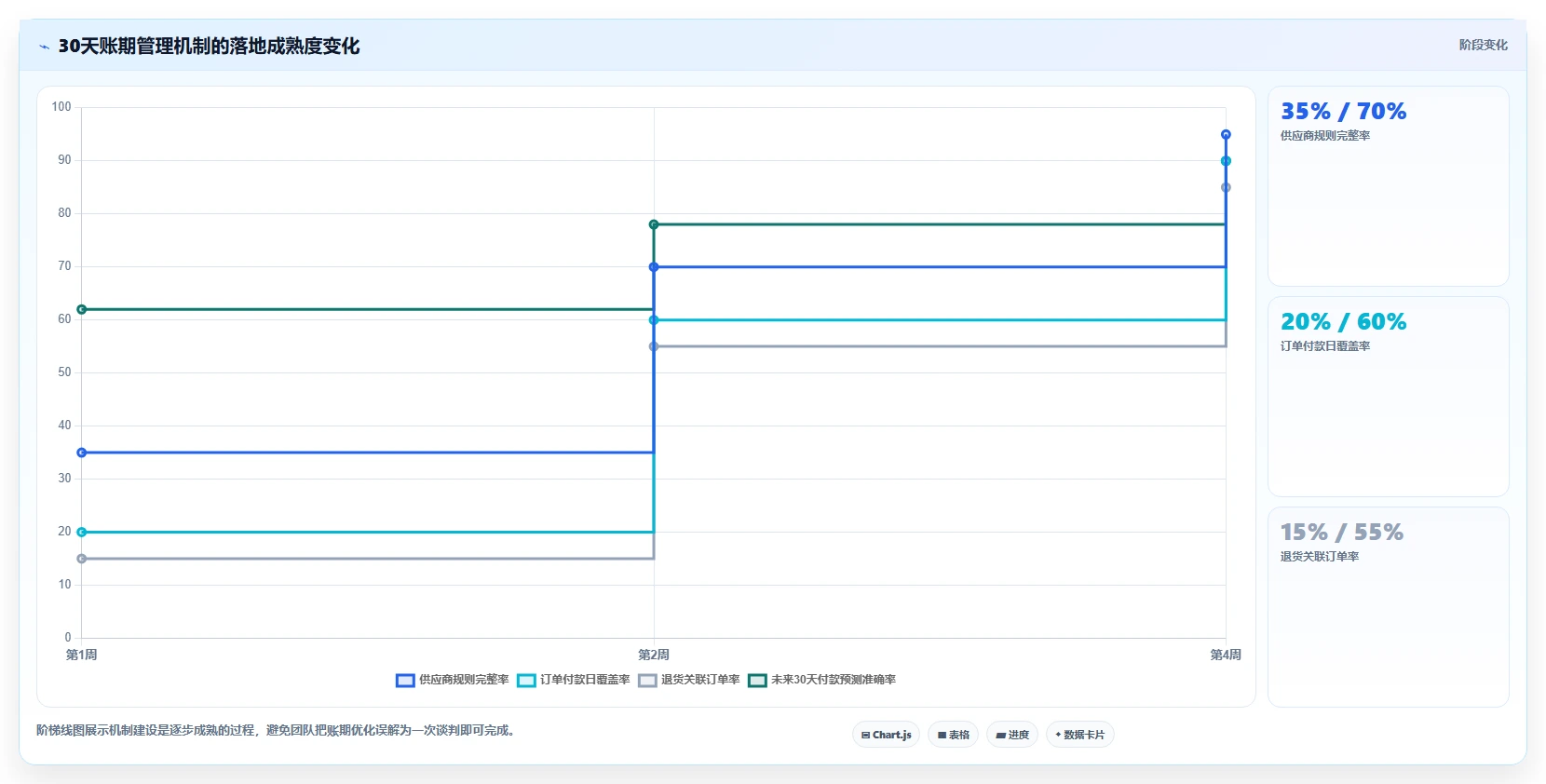Select the 20% / 60% metric card
The height and width of the screenshot is (784, 1546).
click(1389, 397)
